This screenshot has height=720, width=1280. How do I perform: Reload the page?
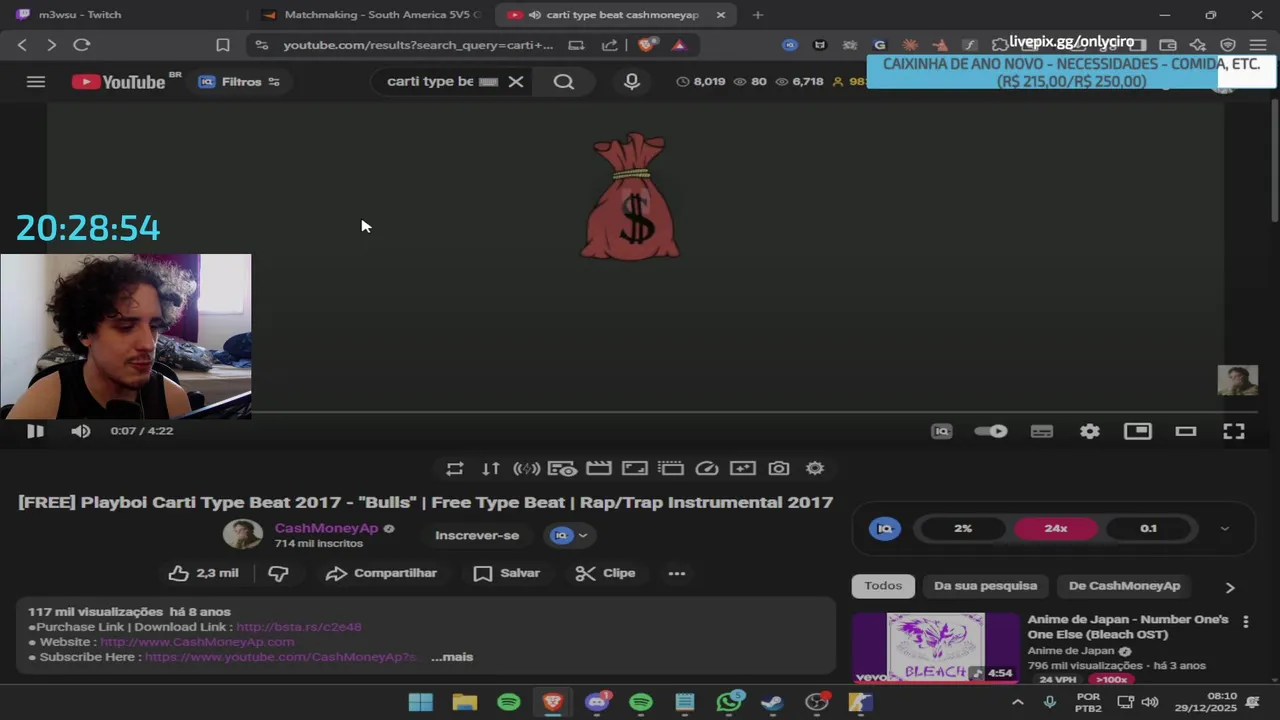(x=82, y=45)
